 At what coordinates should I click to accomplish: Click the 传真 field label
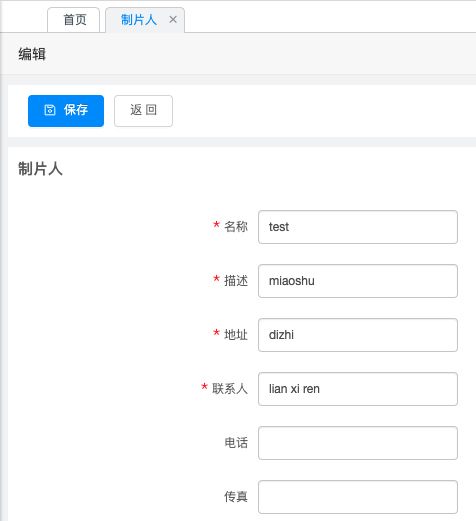tap(236, 497)
